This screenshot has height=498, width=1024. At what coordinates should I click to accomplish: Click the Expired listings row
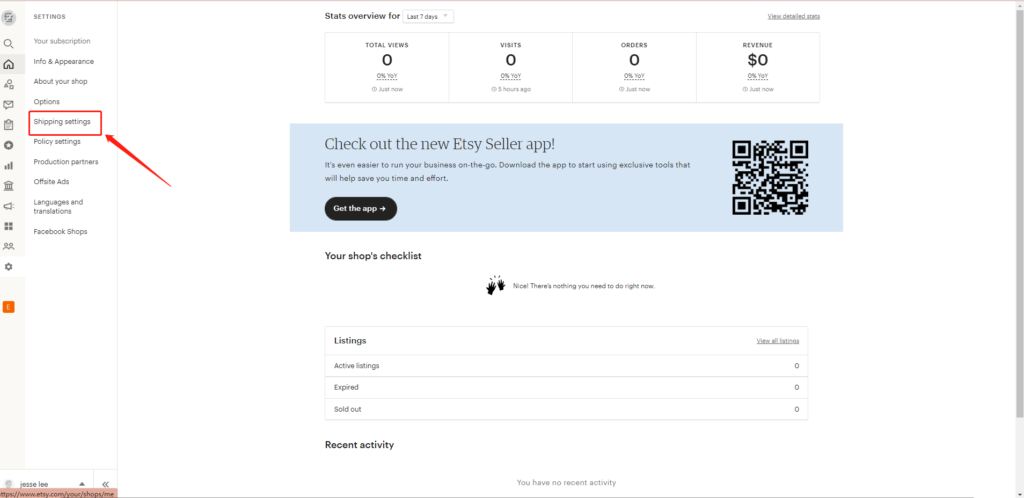566,387
